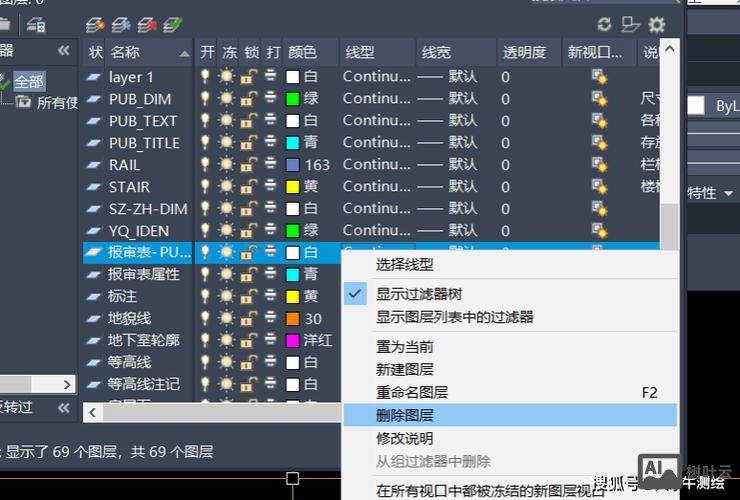Lock the STAIR layer padlock
The width and height of the screenshot is (740, 500).
pyautogui.click(x=249, y=186)
